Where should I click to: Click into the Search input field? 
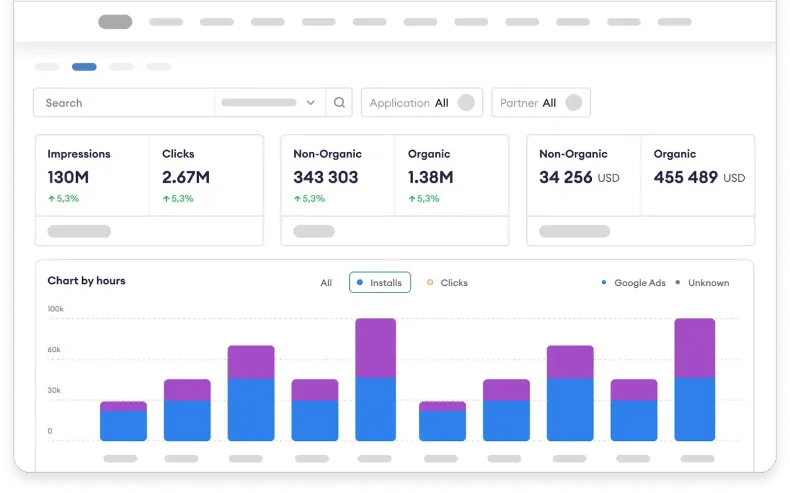click(x=124, y=103)
